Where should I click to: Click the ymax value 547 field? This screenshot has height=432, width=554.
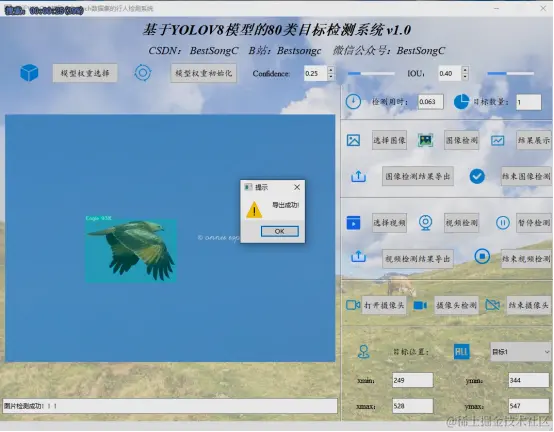pos(529,406)
